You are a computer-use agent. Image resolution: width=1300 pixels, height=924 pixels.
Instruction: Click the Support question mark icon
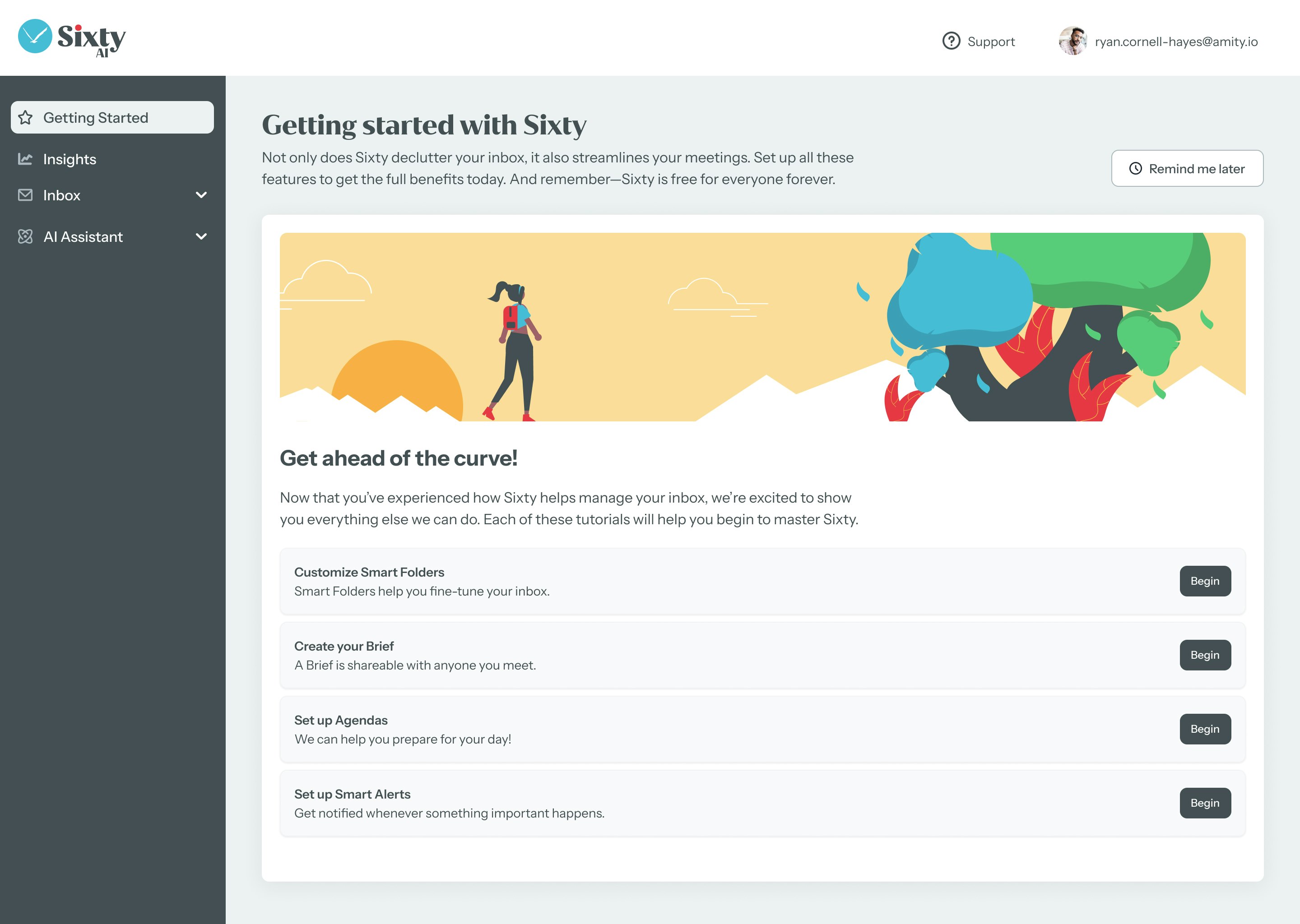coord(951,41)
